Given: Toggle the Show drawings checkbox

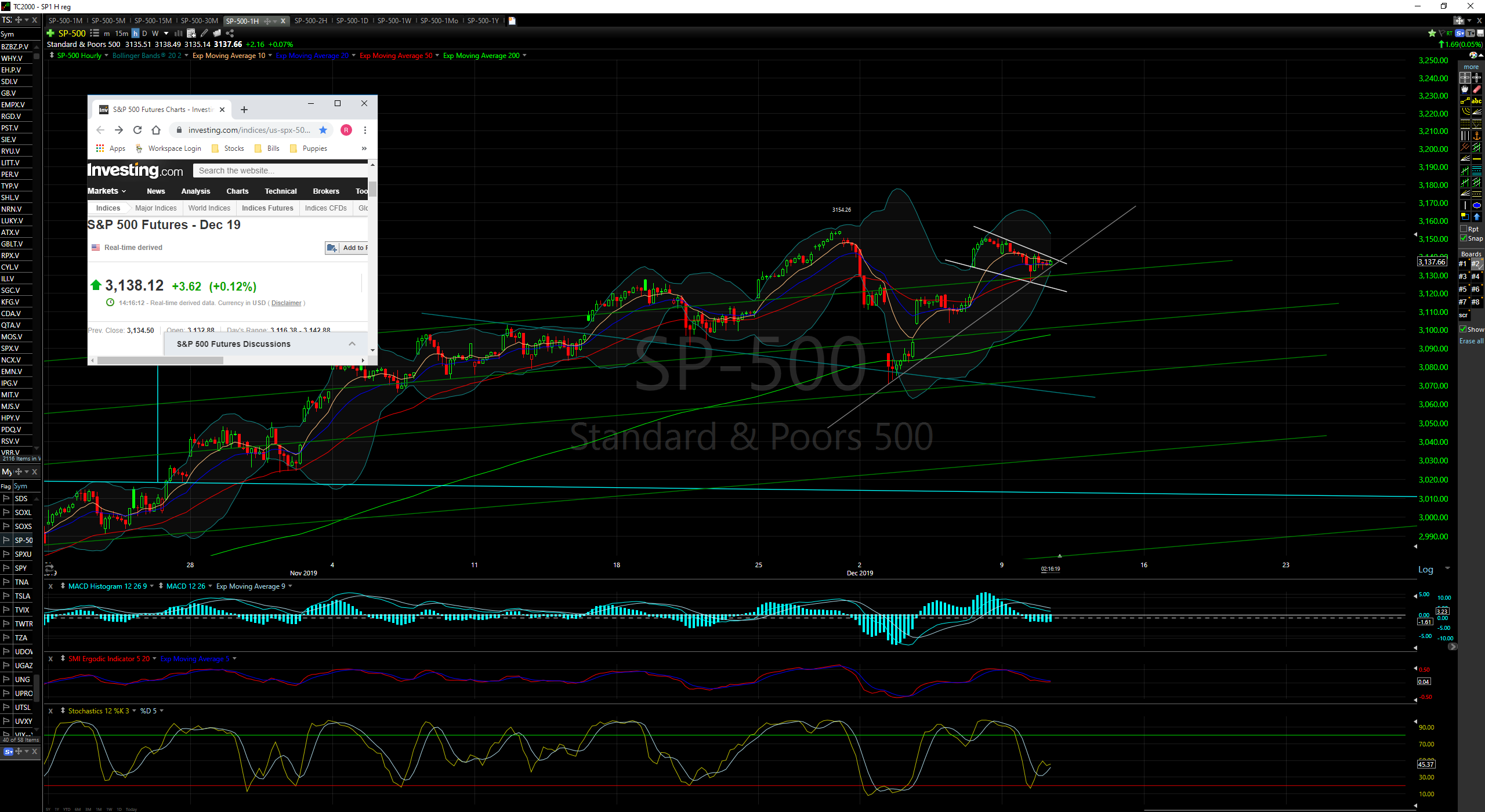Looking at the screenshot, I should (x=1463, y=329).
